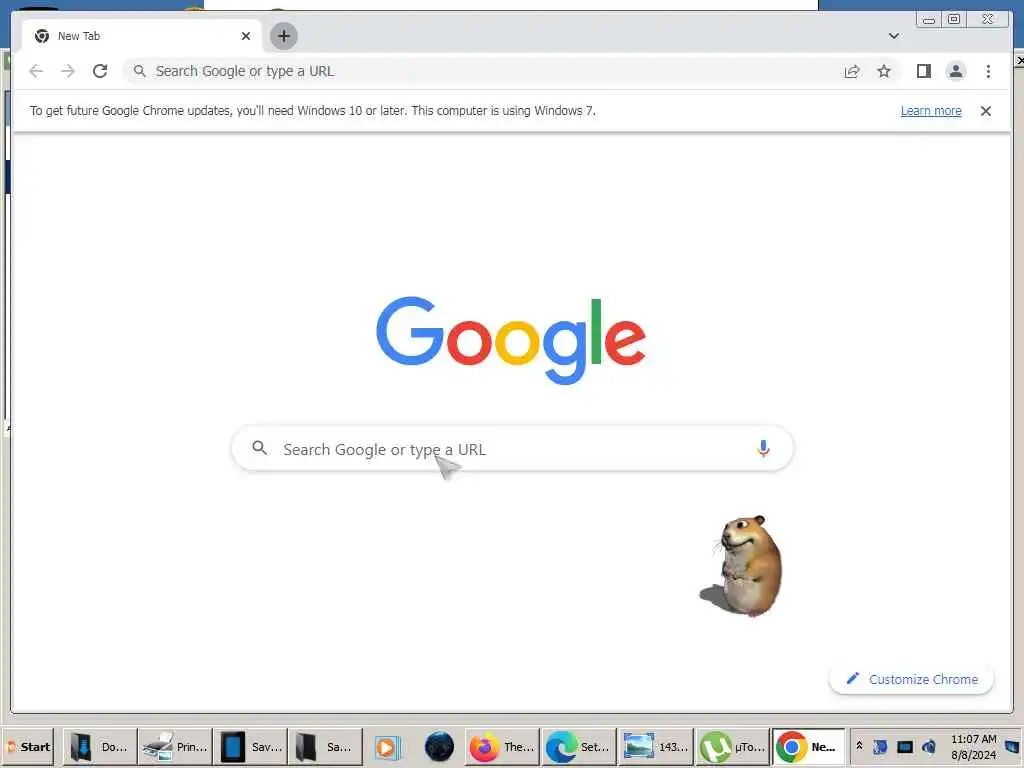Open Chrome three-dot menu

tap(988, 71)
